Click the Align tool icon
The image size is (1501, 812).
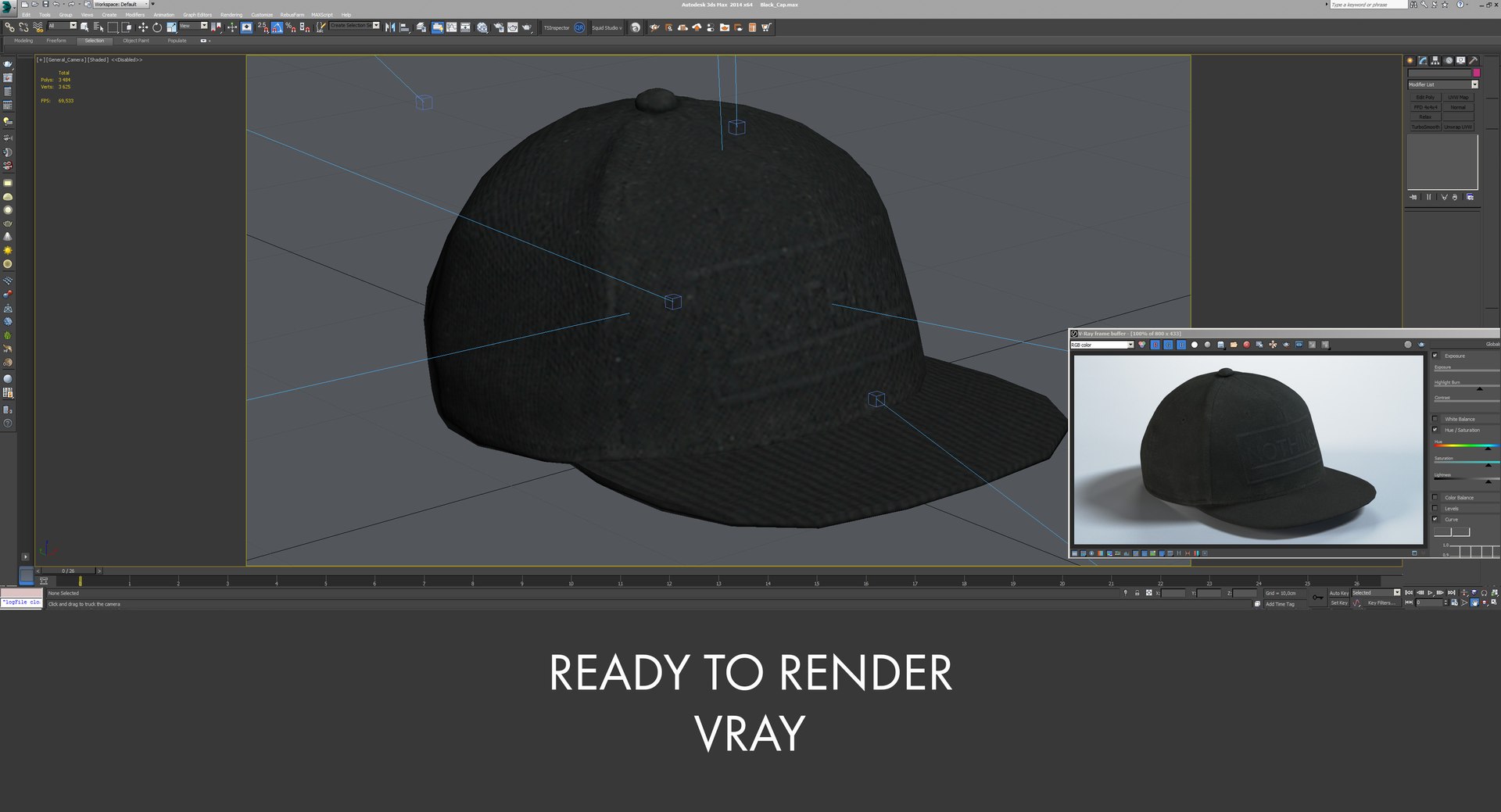tap(405, 27)
